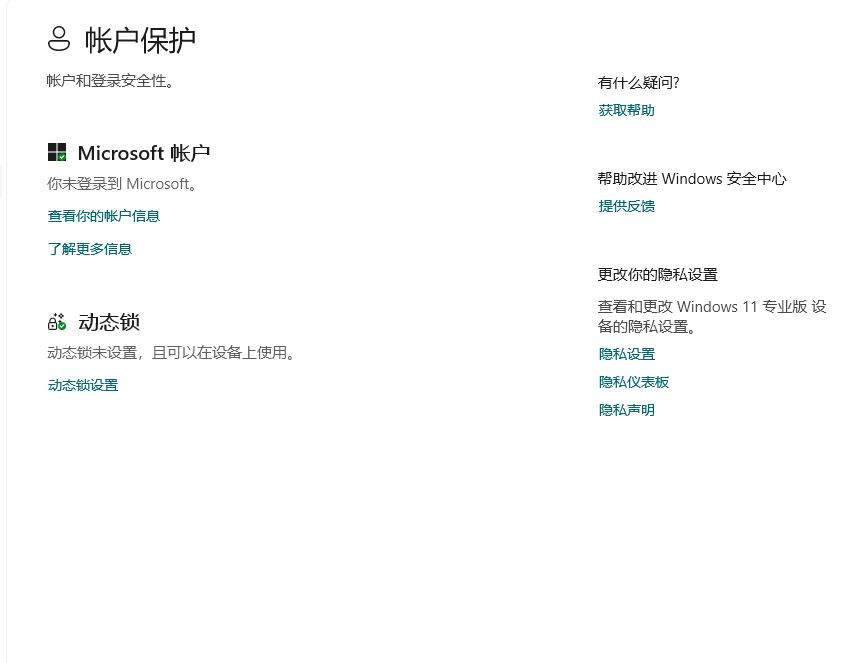845x663 pixels.
Task: Click the 动态锁 padlock icon
Action: pyautogui.click(x=57, y=321)
